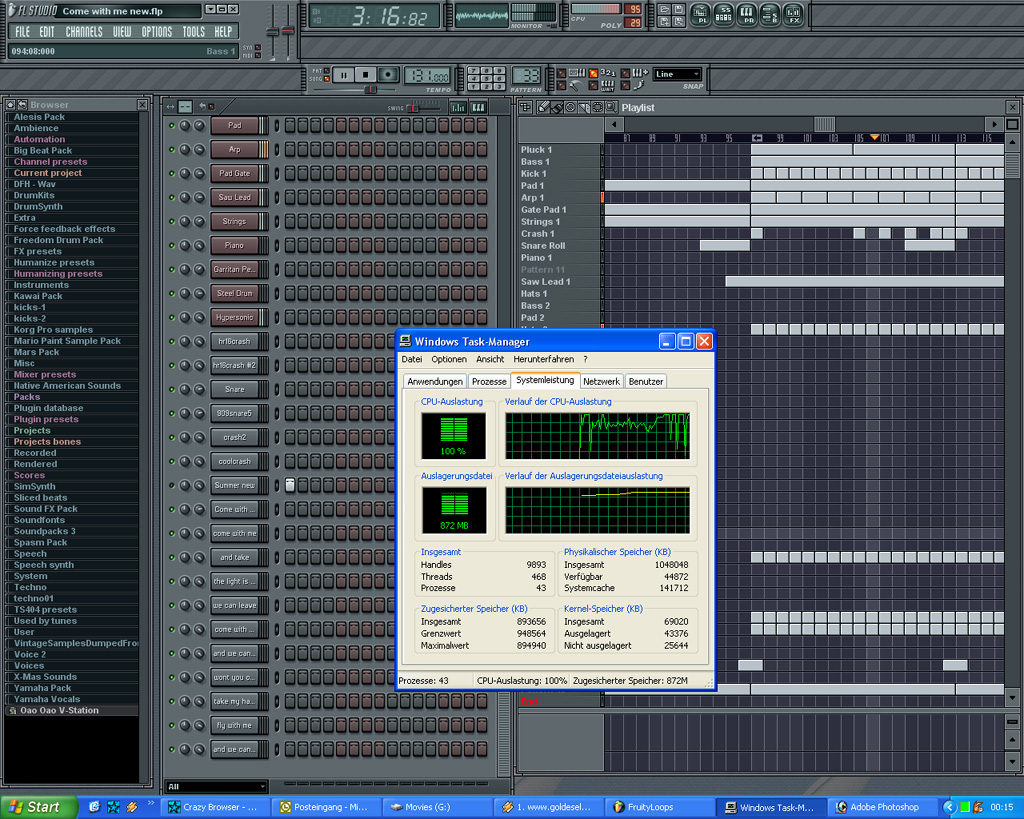Open the Step Sequencer via SS icon
1024x819 pixels.
tap(724, 14)
